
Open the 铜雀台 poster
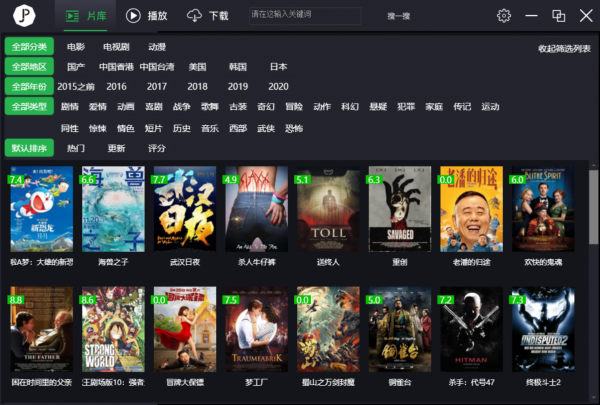(x=400, y=329)
